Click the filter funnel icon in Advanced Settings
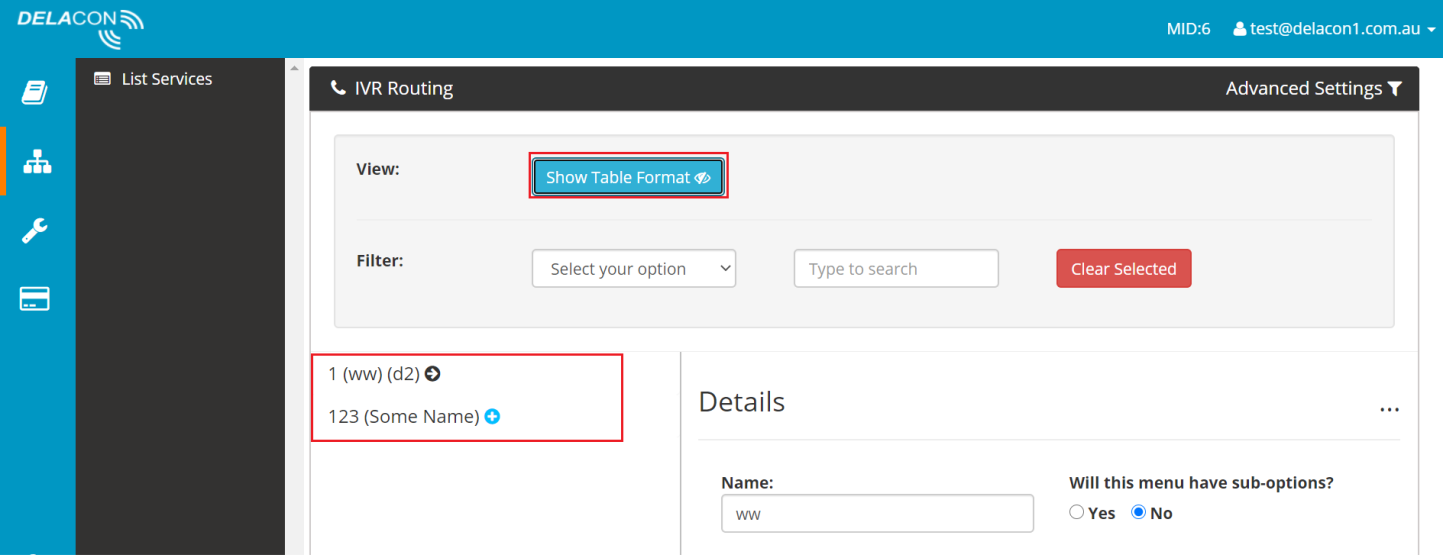This screenshot has height=558, width=1443. click(x=1394, y=89)
